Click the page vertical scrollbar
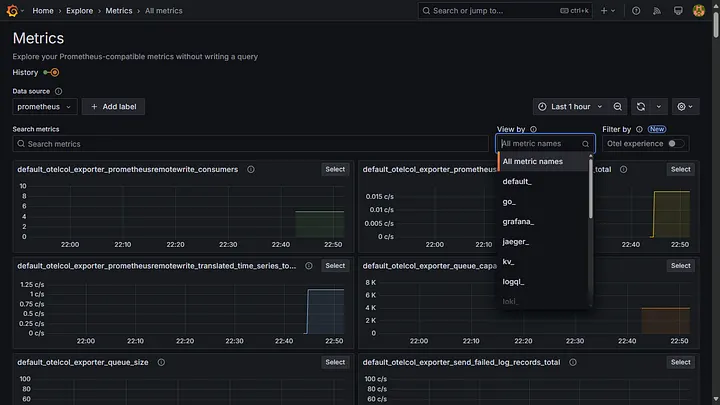720x405 pixels. tap(716, 24)
